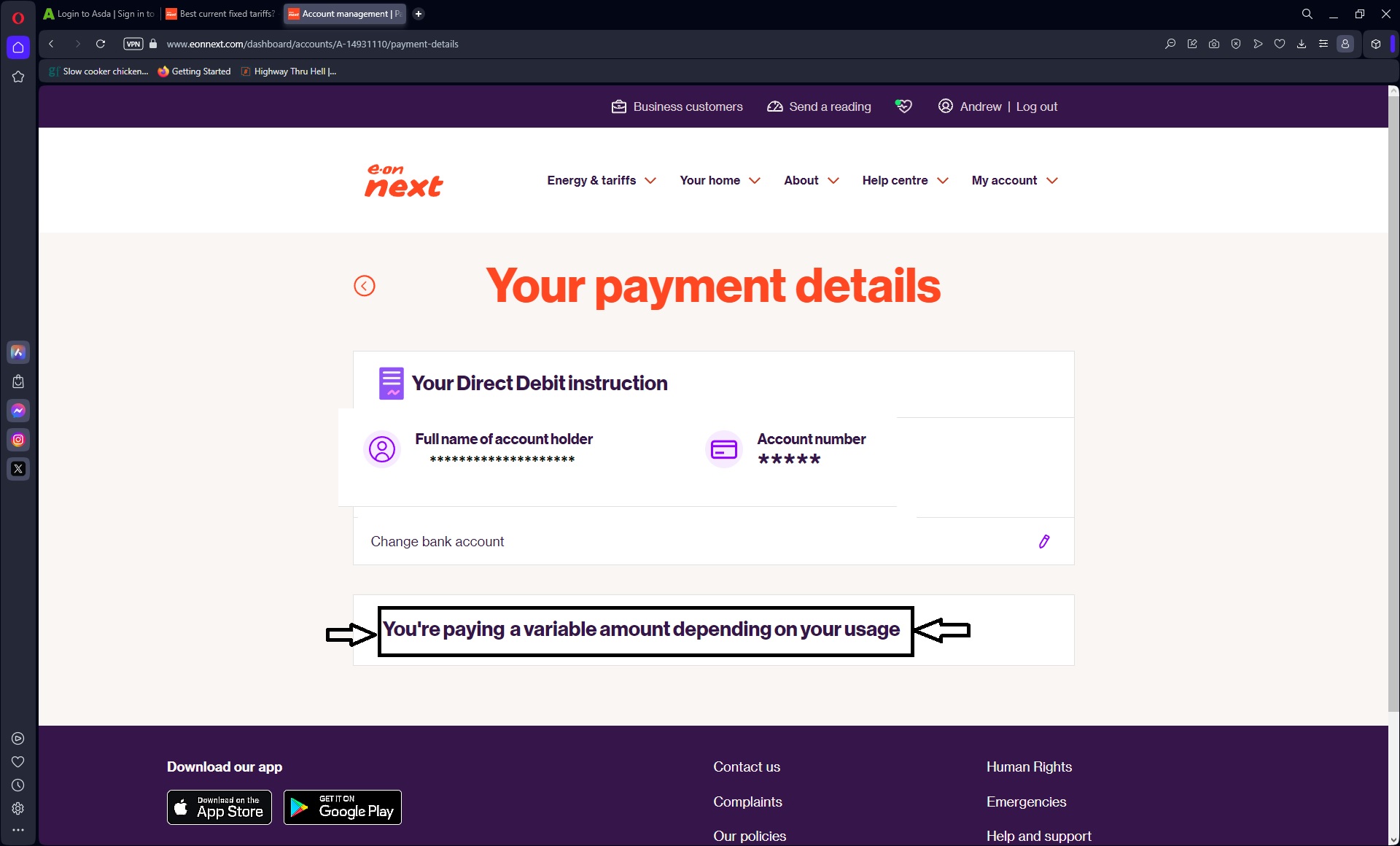Click the edit pencil icon for bank account
Viewport: 1400px width, 846px height.
pos(1044,541)
